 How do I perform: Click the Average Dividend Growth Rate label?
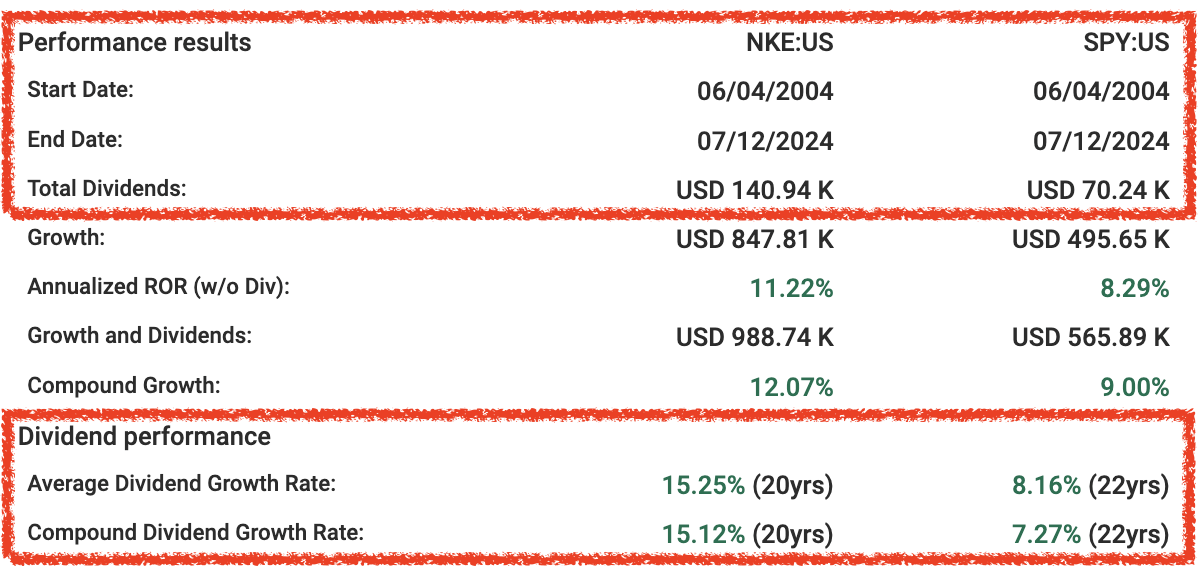point(182,484)
